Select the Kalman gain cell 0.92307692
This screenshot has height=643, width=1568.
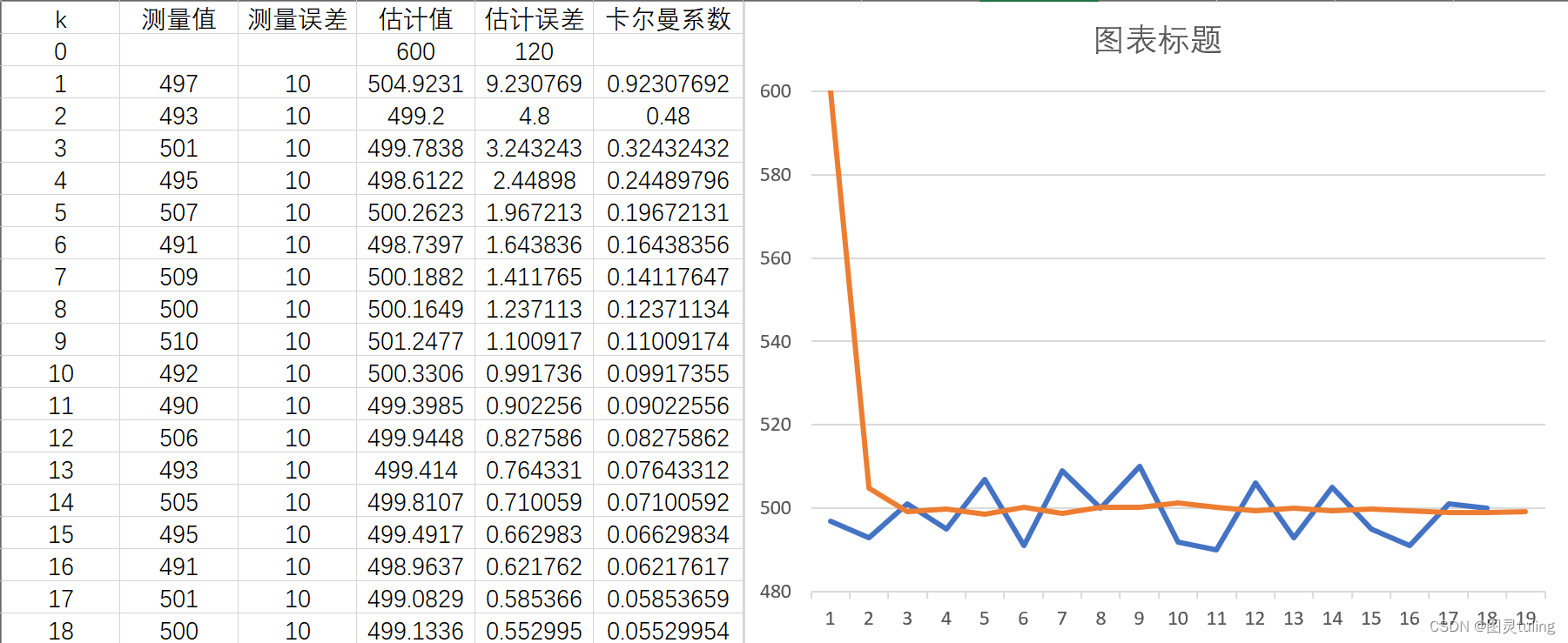coord(668,84)
